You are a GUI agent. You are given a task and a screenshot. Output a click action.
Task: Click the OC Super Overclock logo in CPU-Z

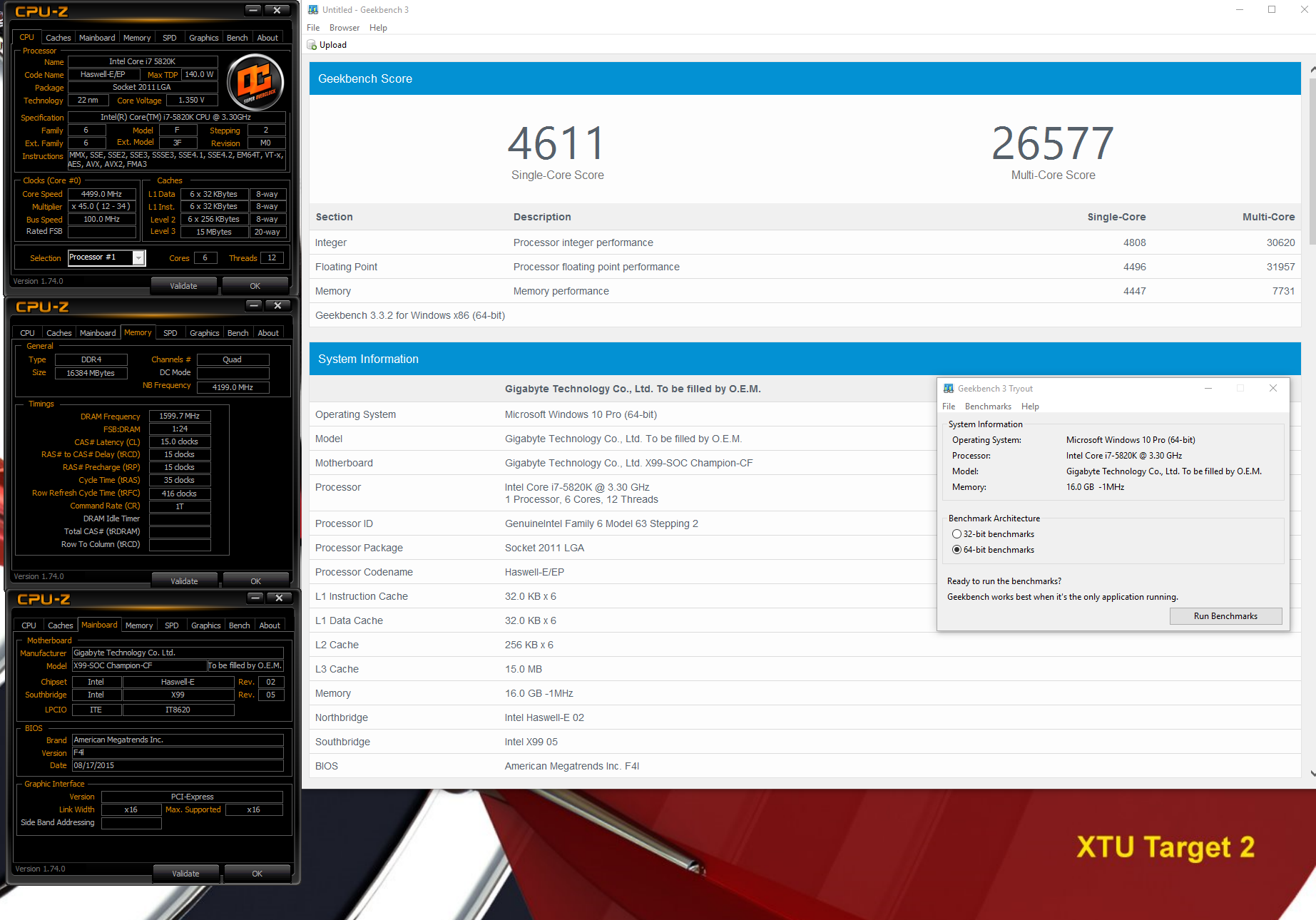point(255,82)
